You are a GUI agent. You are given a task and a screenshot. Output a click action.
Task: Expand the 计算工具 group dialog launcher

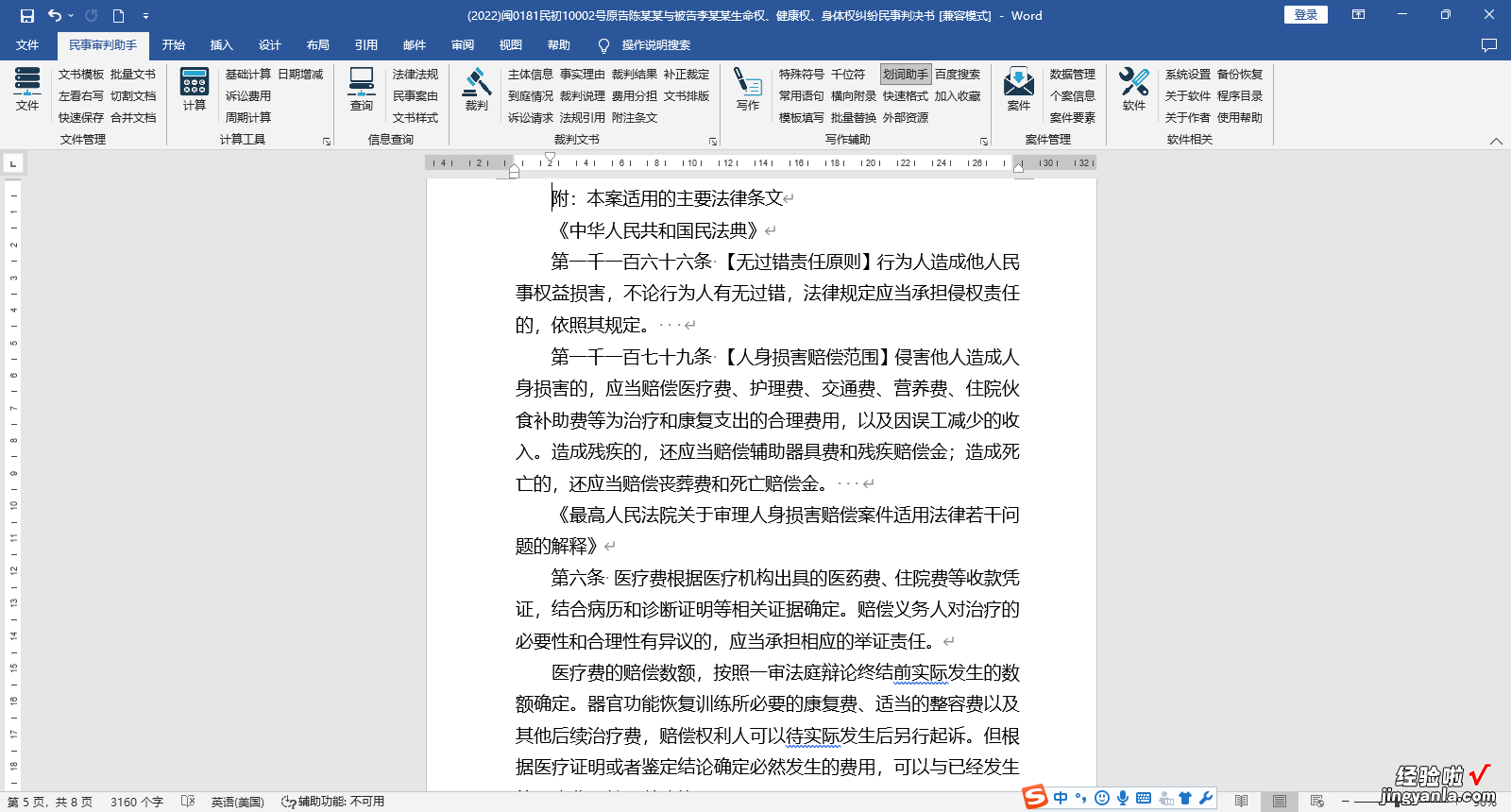pos(327,141)
